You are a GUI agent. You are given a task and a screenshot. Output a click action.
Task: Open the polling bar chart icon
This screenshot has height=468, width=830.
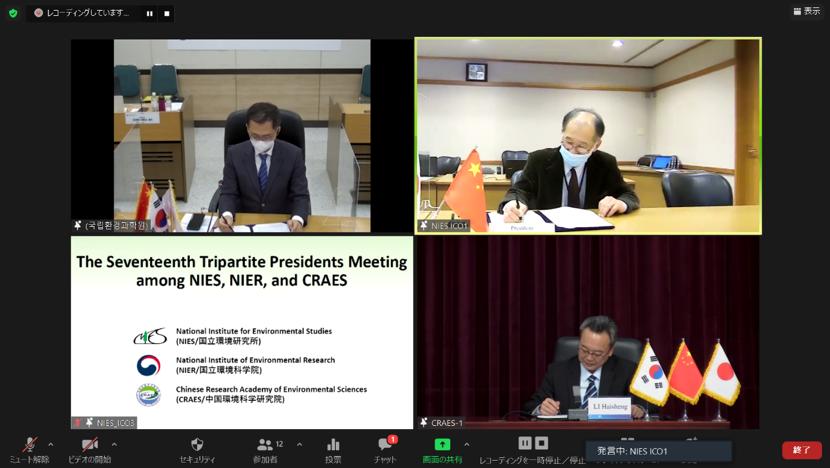[x=333, y=449]
